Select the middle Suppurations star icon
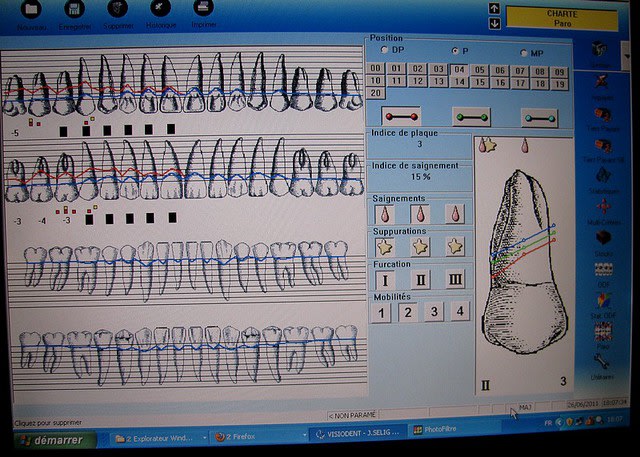Image resolution: width=640 pixels, height=457 pixels. click(420, 246)
